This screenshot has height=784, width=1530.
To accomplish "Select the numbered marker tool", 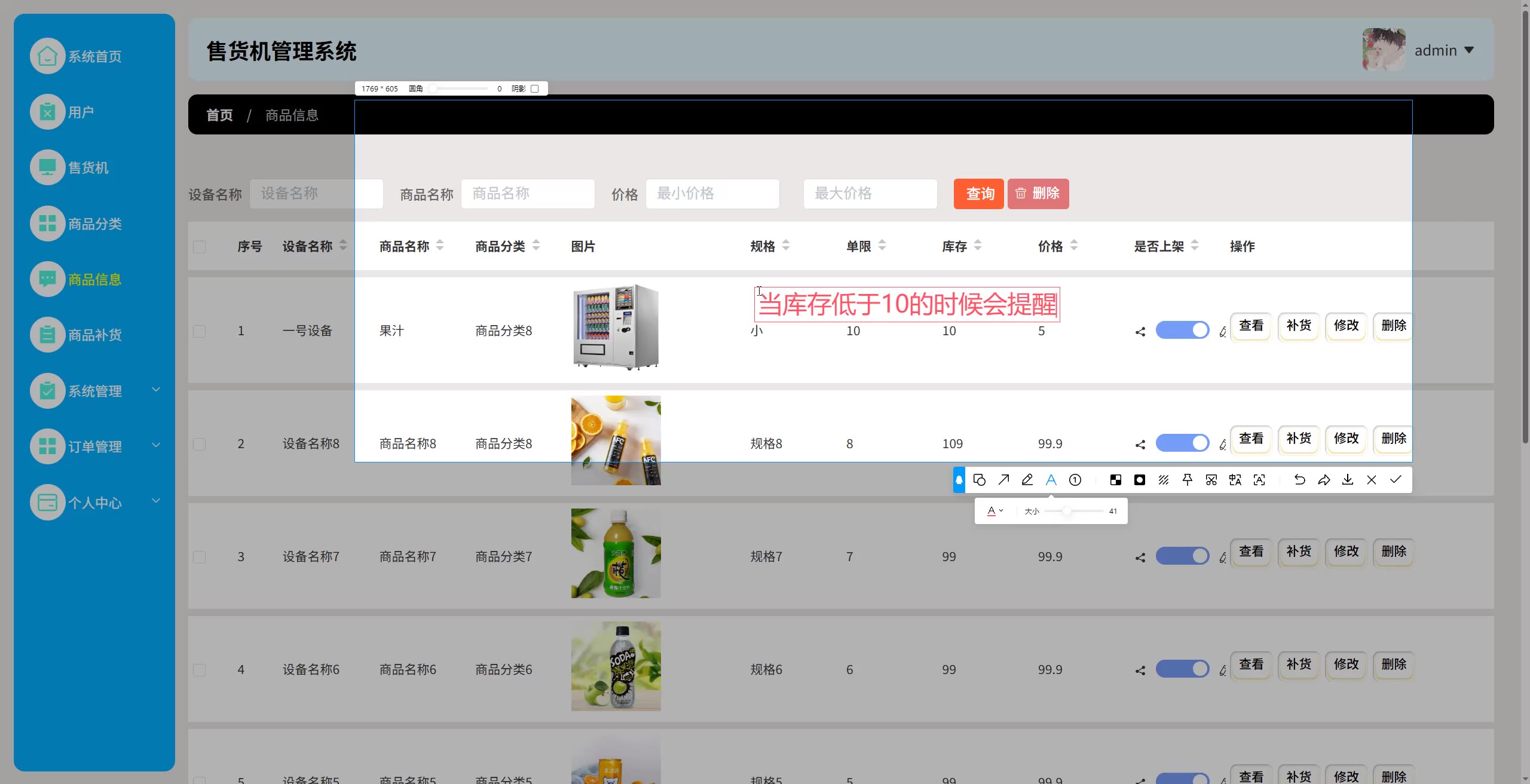I will click(x=1075, y=480).
